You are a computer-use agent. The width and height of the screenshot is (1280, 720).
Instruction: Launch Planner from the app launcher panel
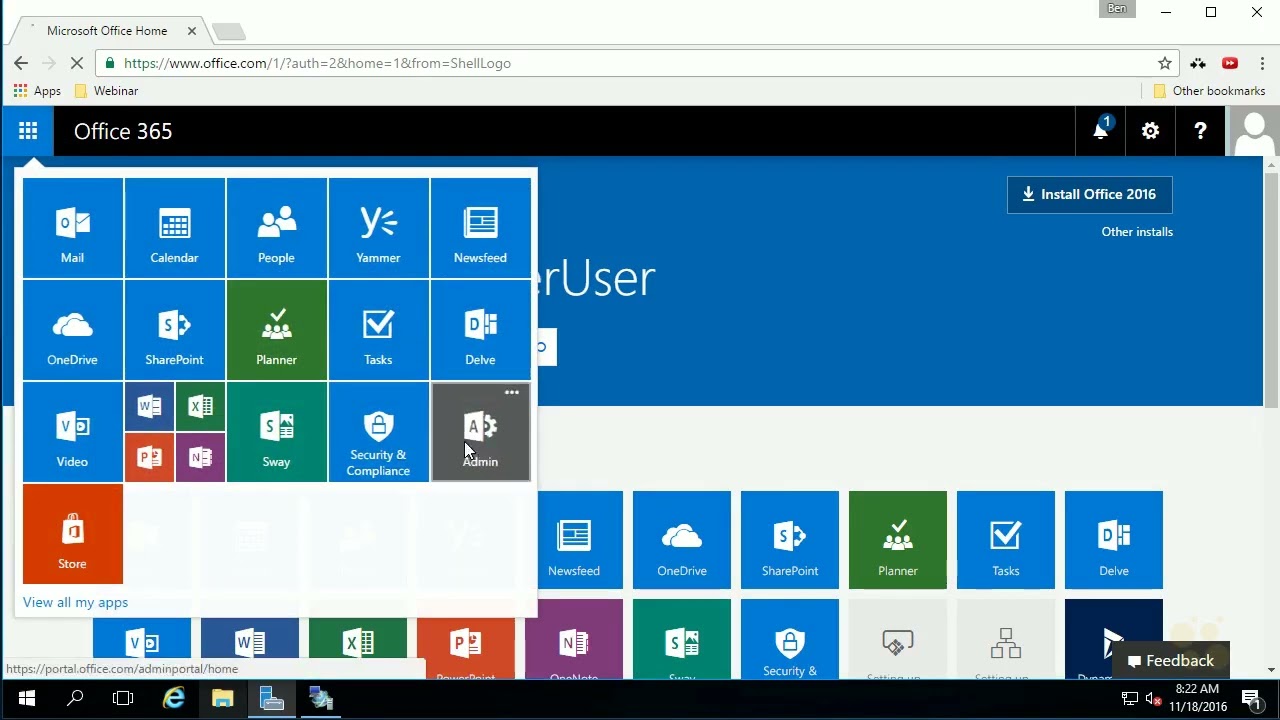pyautogui.click(x=277, y=330)
